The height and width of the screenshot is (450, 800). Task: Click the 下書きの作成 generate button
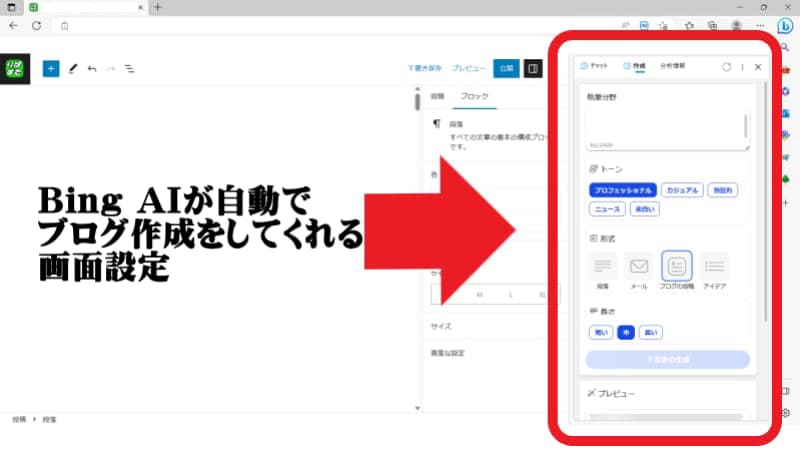point(668,360)
